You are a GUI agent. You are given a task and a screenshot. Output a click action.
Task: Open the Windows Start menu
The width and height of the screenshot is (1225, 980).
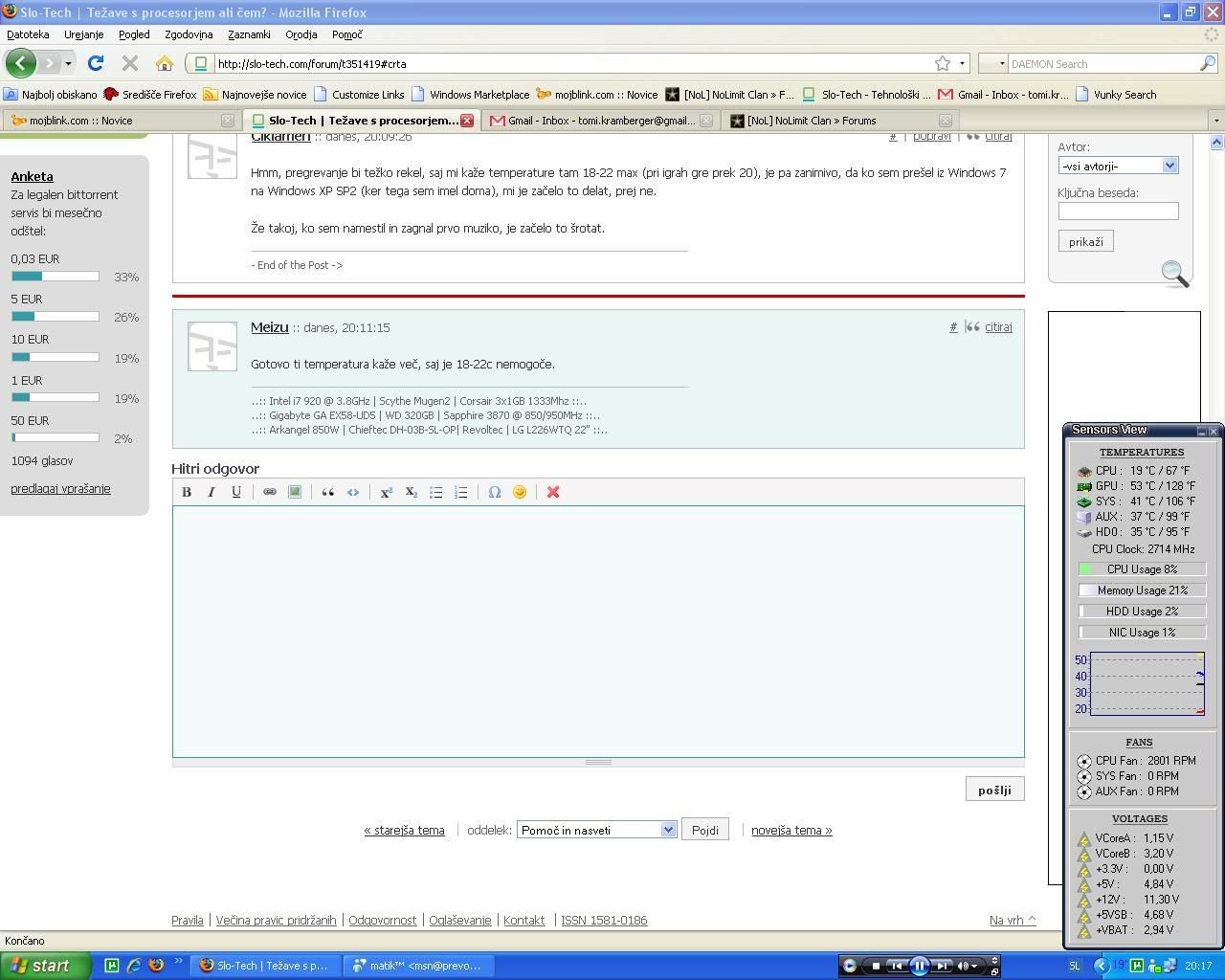pos(45,966)
